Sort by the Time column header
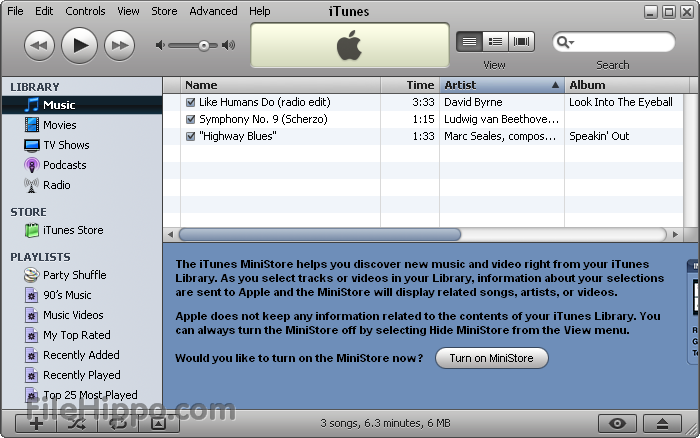 410,85
